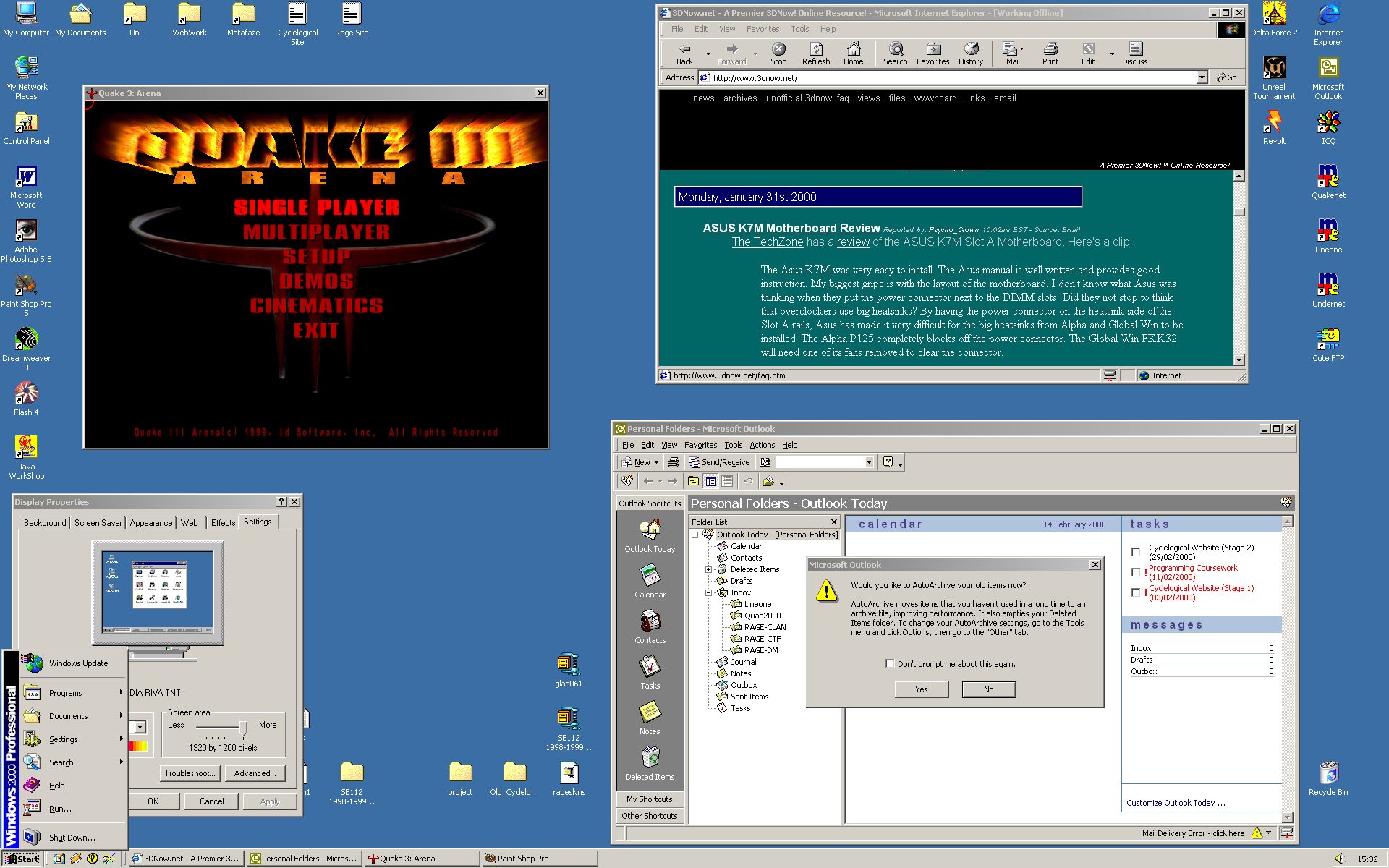1389x868 pixels.
Task: Open the ASUS K7M Motherboard Review link
Action: (791, 229)
